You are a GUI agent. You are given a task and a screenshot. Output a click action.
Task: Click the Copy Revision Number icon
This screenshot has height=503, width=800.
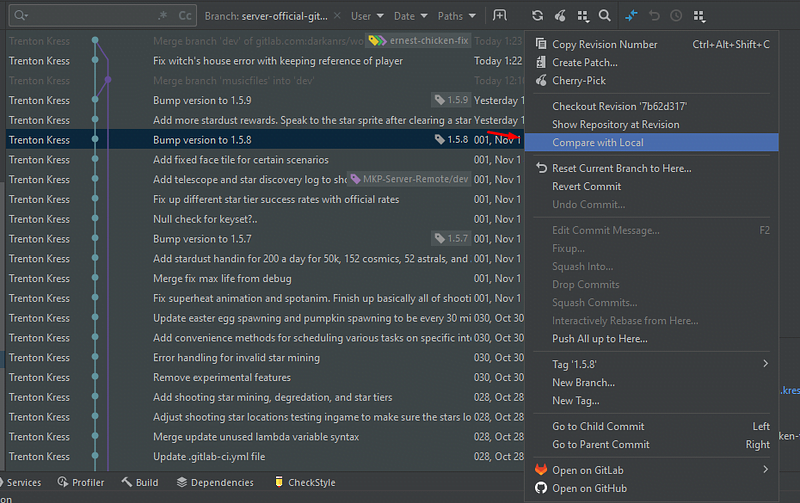pos(541,44)
